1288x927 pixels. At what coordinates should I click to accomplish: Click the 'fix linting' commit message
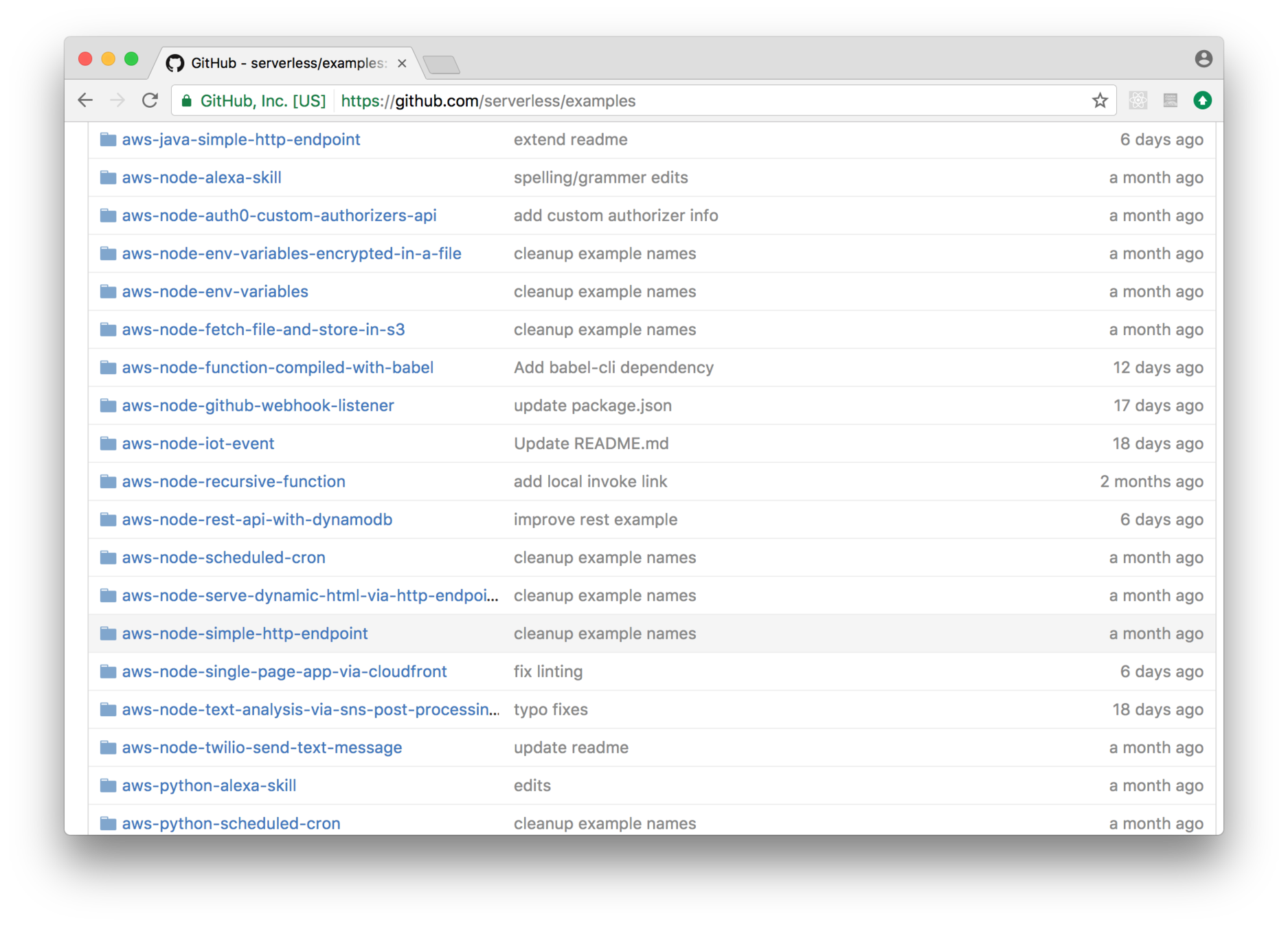point(548,672)
